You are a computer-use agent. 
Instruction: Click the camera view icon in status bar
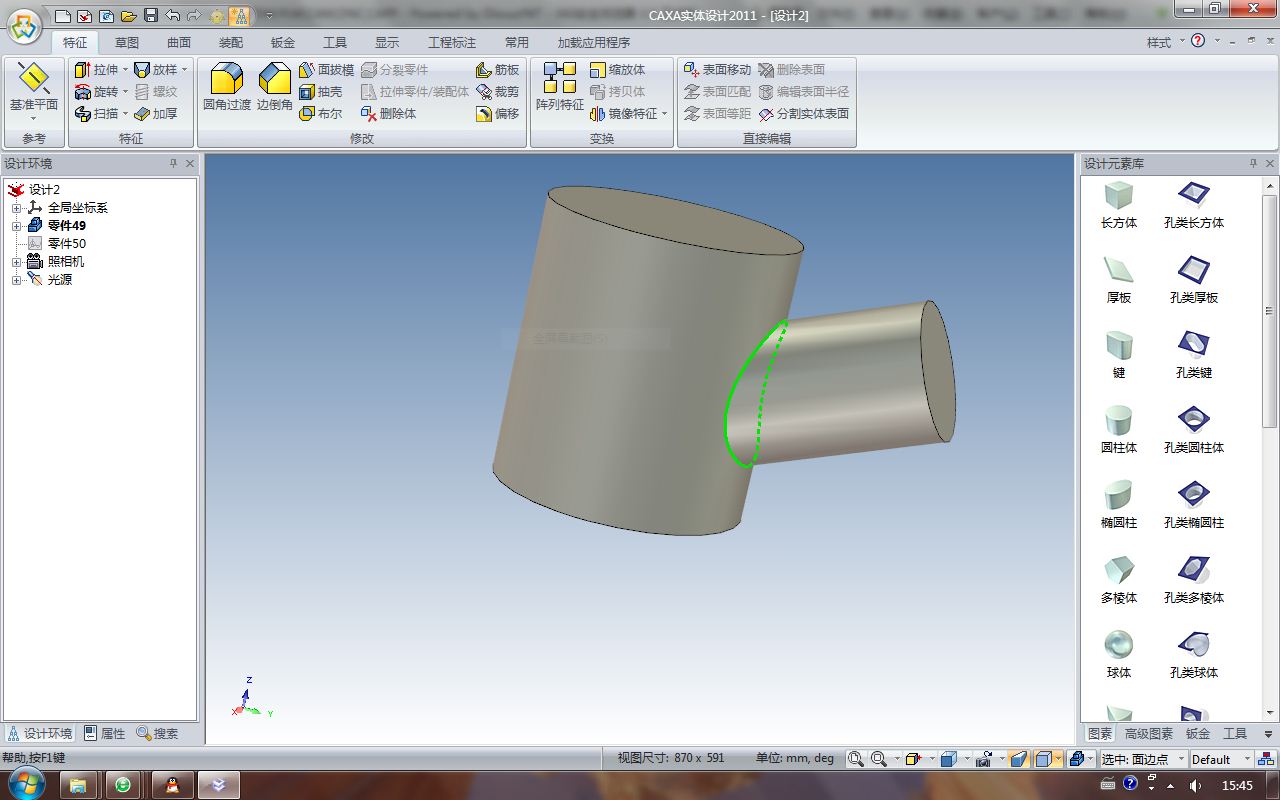point(984,759)
